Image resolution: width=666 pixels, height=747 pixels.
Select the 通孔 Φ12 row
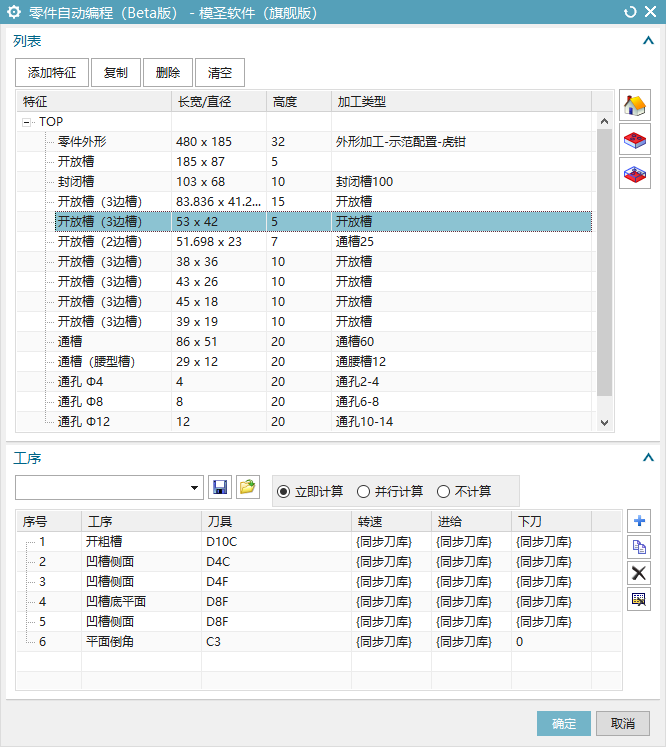tap(306, 422)
